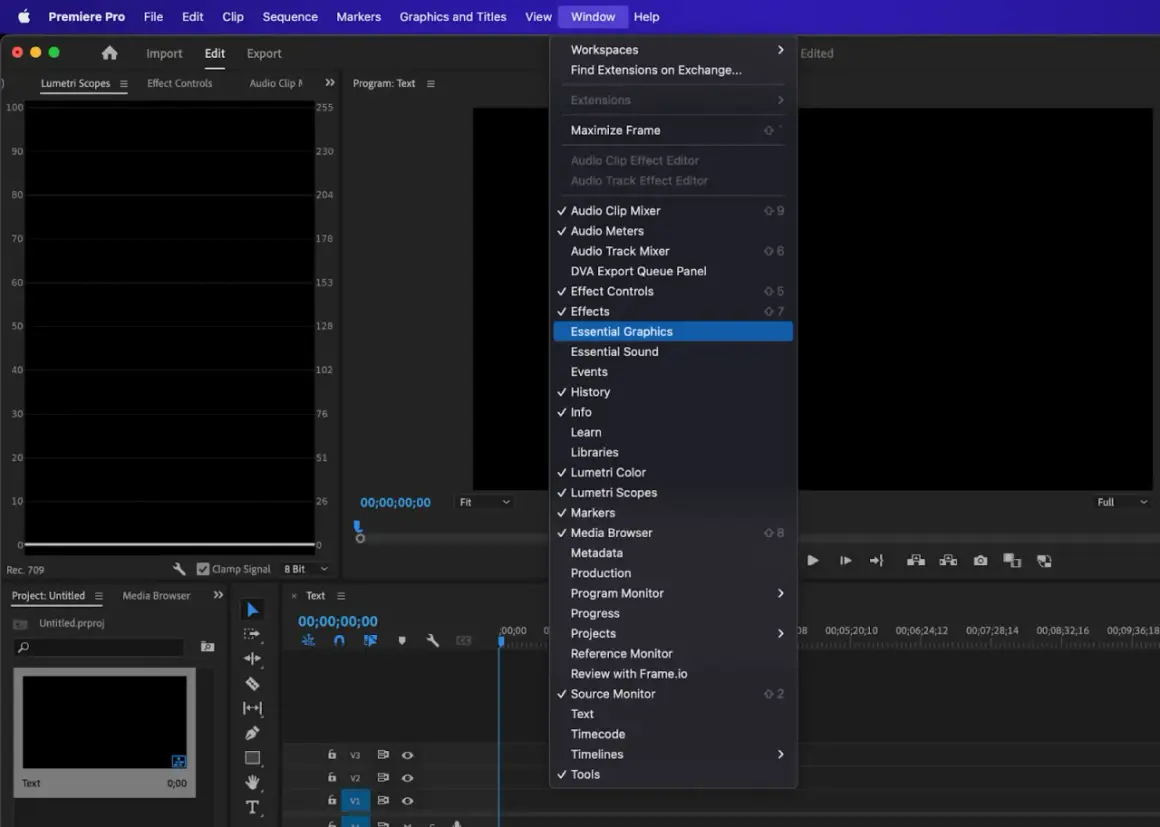Select Lumetri Color menu item
The image size is (1160, 827).
pyautogui.click(x=673, y=473)
